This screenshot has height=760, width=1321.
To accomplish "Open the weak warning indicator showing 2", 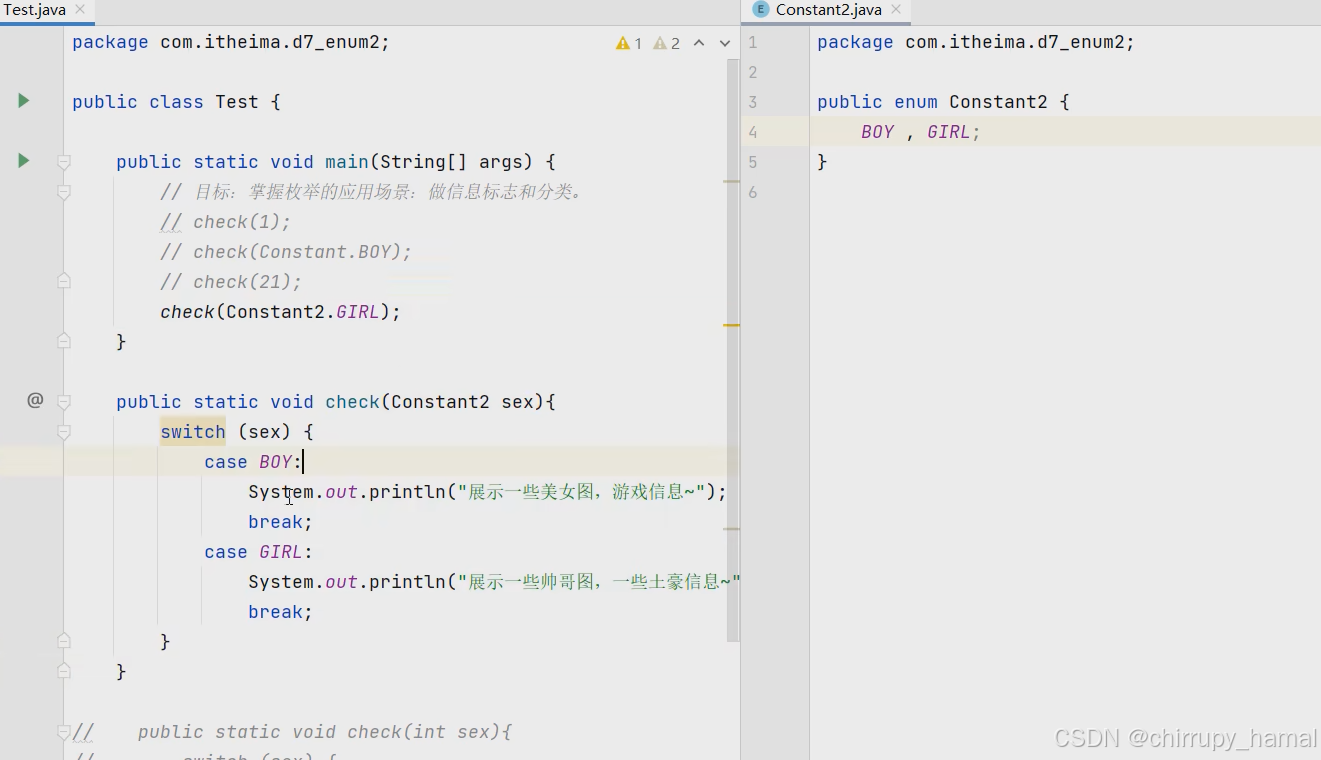I will point(666,43).
